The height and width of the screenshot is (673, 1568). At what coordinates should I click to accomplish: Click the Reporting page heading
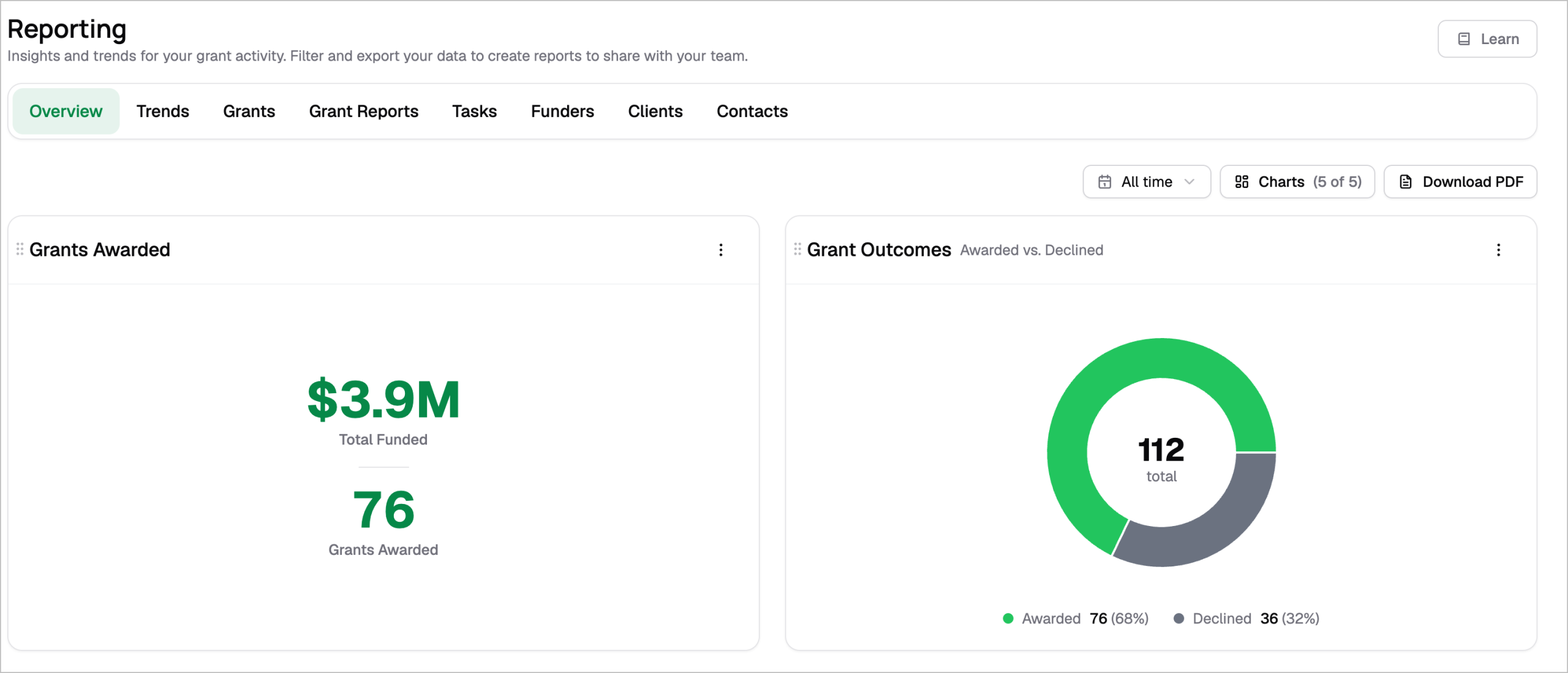(x=67, y=29)
